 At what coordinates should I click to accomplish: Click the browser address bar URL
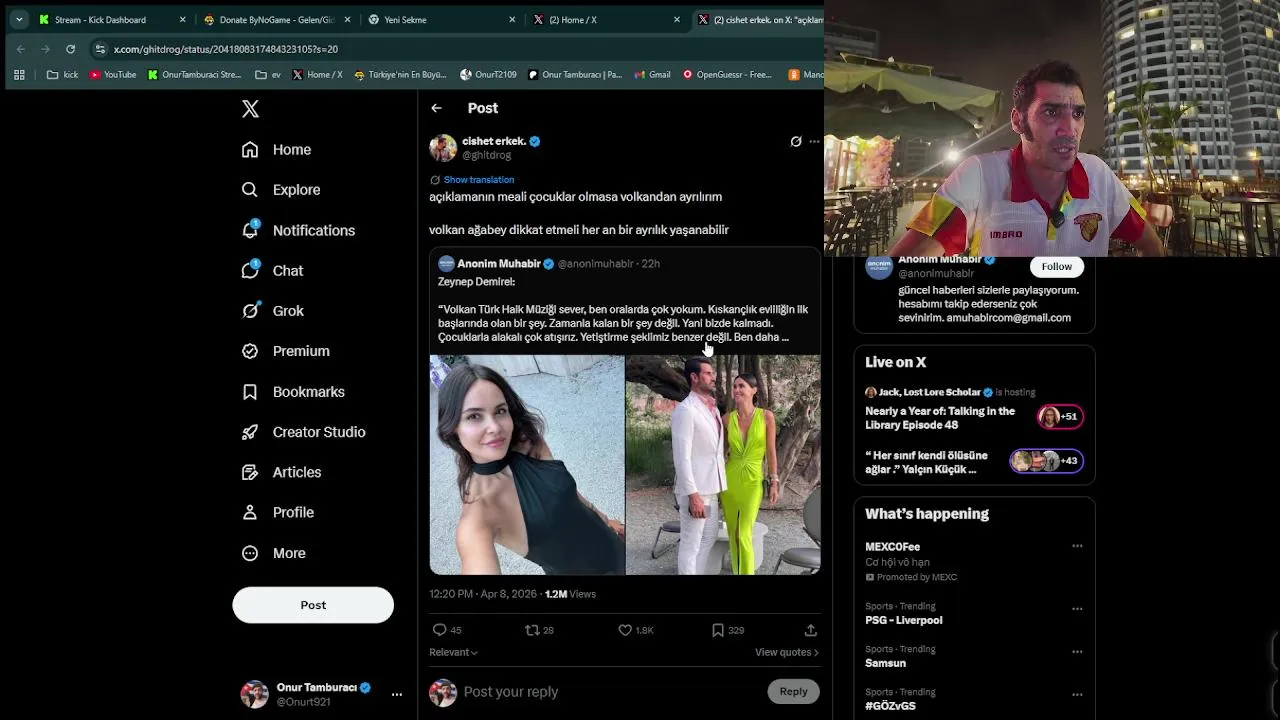tap(226, 49)
